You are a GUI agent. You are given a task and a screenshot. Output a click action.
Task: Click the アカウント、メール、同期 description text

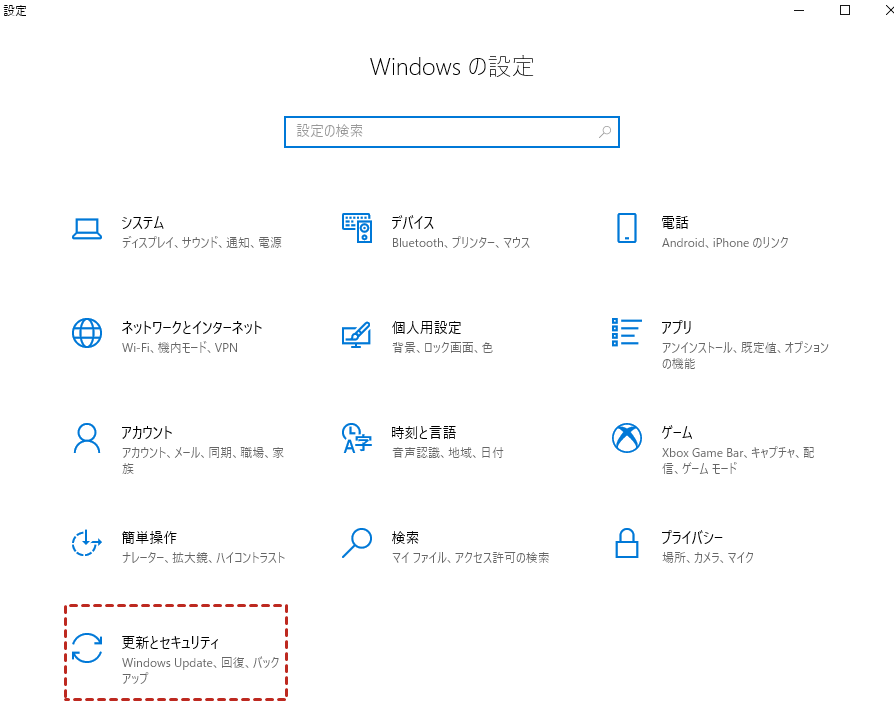tap(202, 460)
